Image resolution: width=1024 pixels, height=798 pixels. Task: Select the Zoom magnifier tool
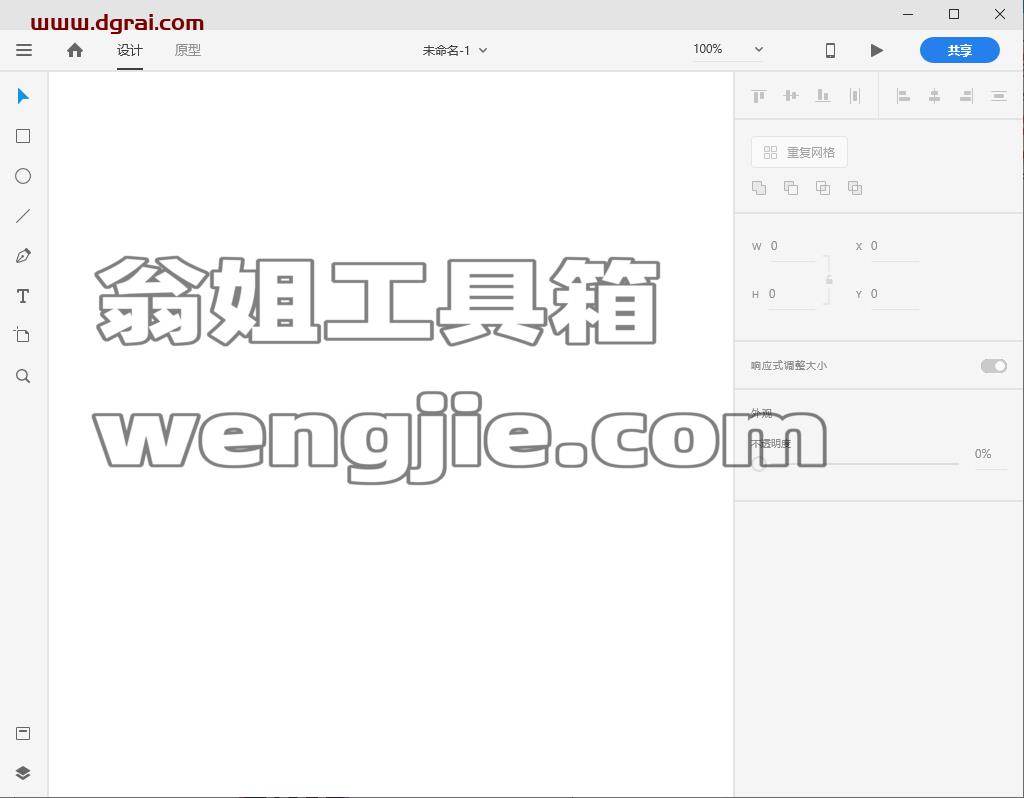[x=23, y=376]
